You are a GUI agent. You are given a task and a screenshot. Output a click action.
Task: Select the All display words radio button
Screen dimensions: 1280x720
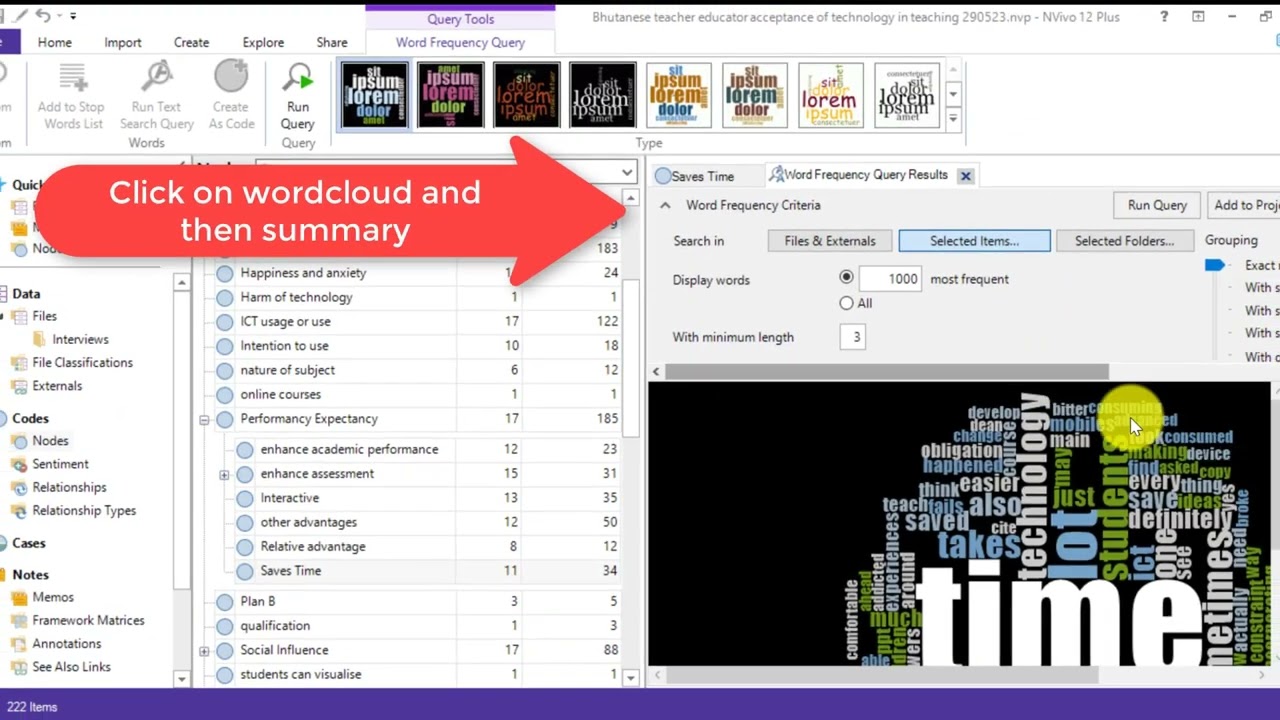click(847, 303)
